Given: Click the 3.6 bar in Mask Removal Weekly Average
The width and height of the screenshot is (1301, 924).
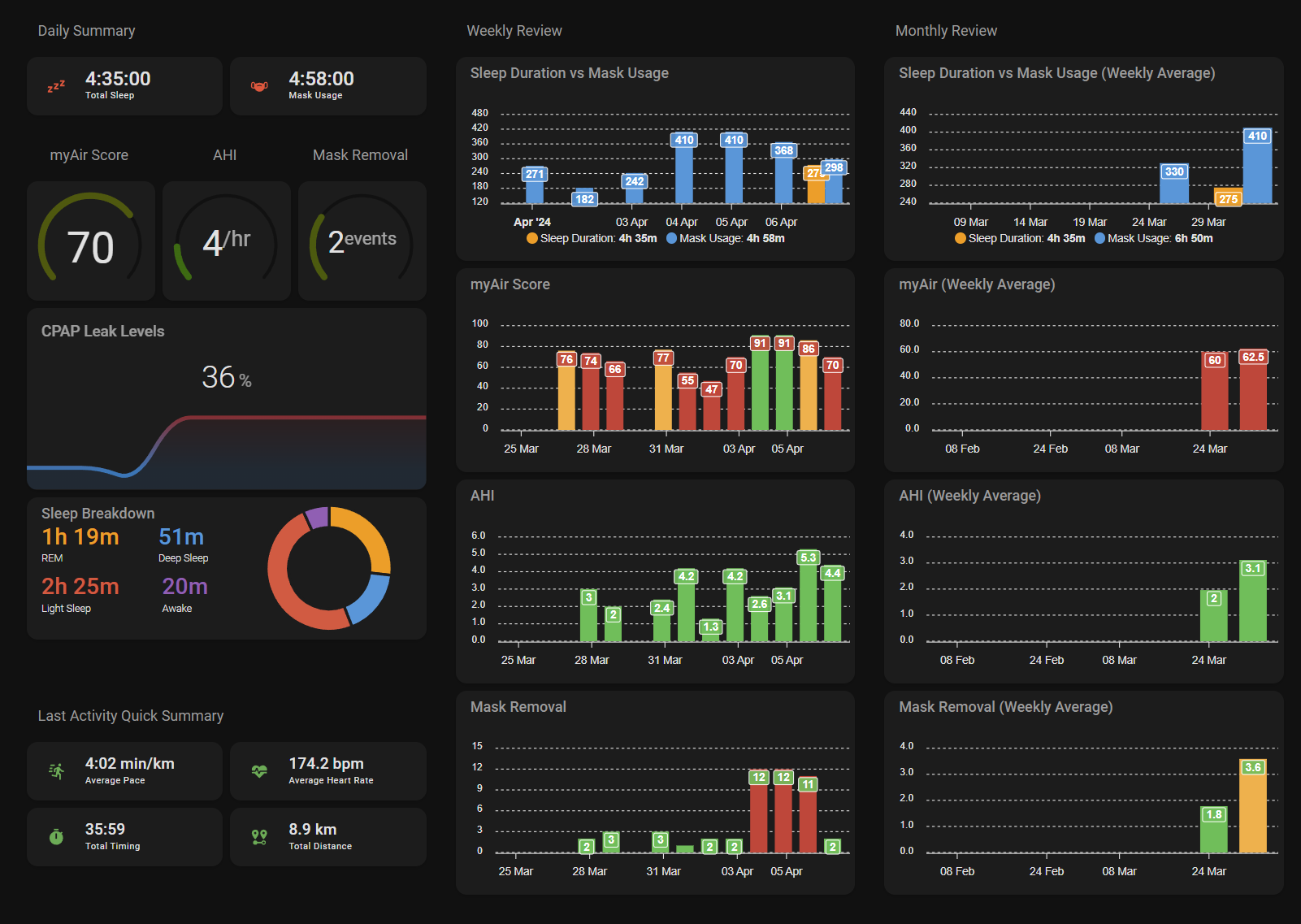Looking at the screenshot, I should click(x=1253, y=806).
